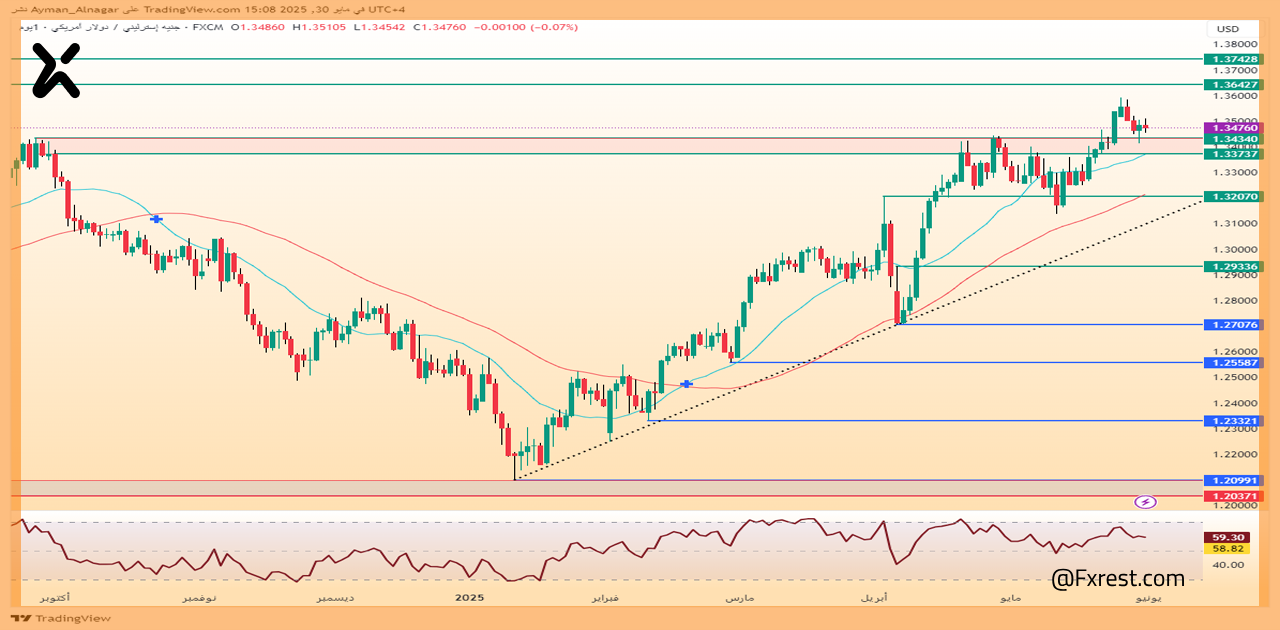
Task: Click the open value O1.34860
Action: [258, 27]
